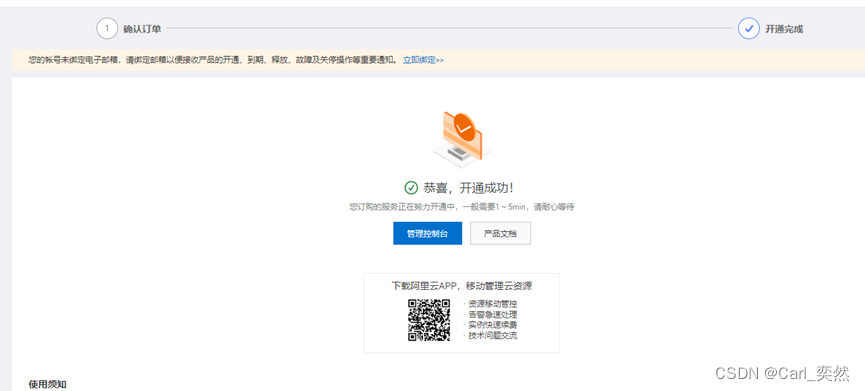Click the 开通完成 step label

(784, 29)
